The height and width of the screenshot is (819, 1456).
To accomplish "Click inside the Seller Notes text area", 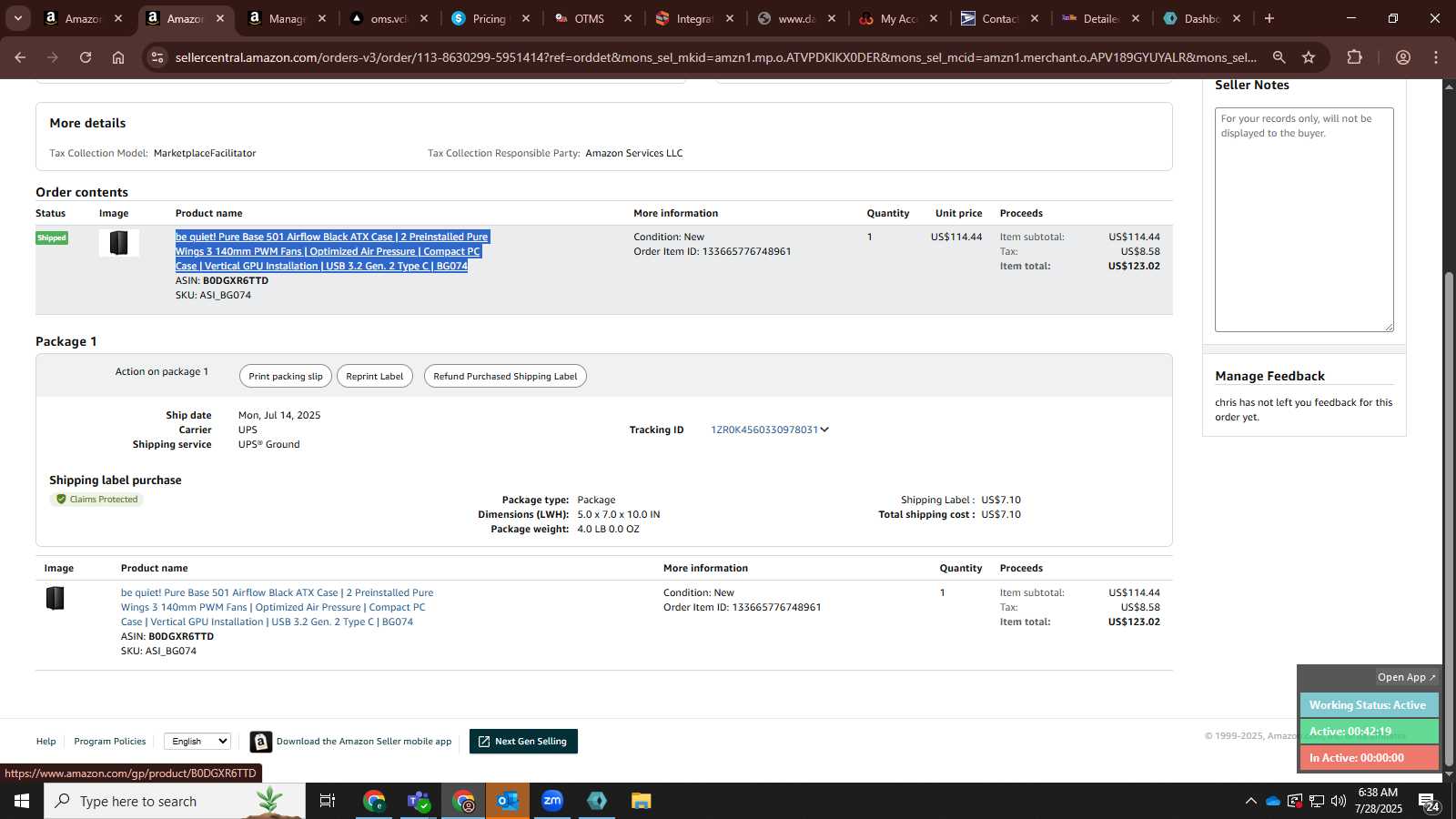I will click(x=1304, y=219).
